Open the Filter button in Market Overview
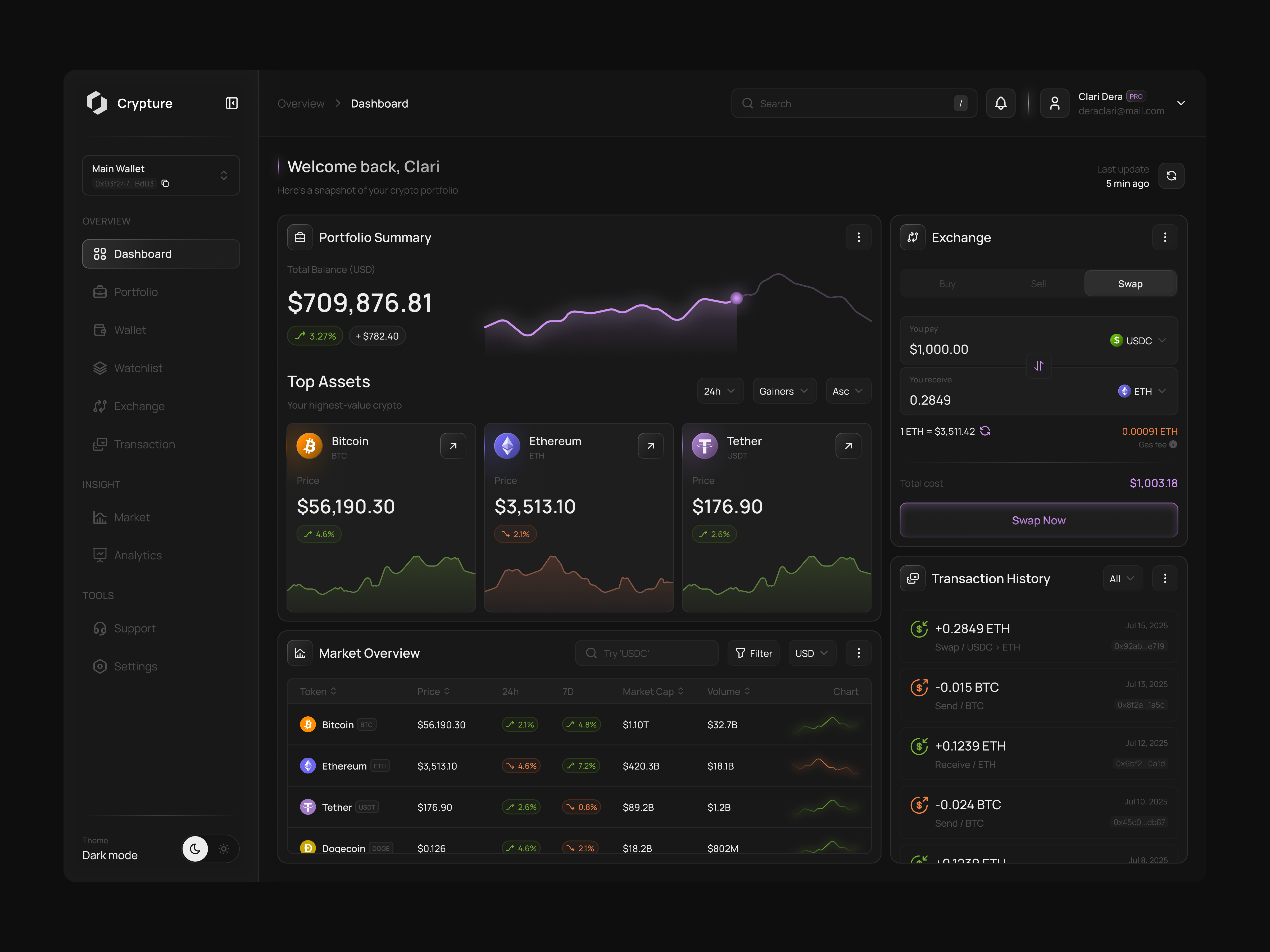 click(753, 653)
